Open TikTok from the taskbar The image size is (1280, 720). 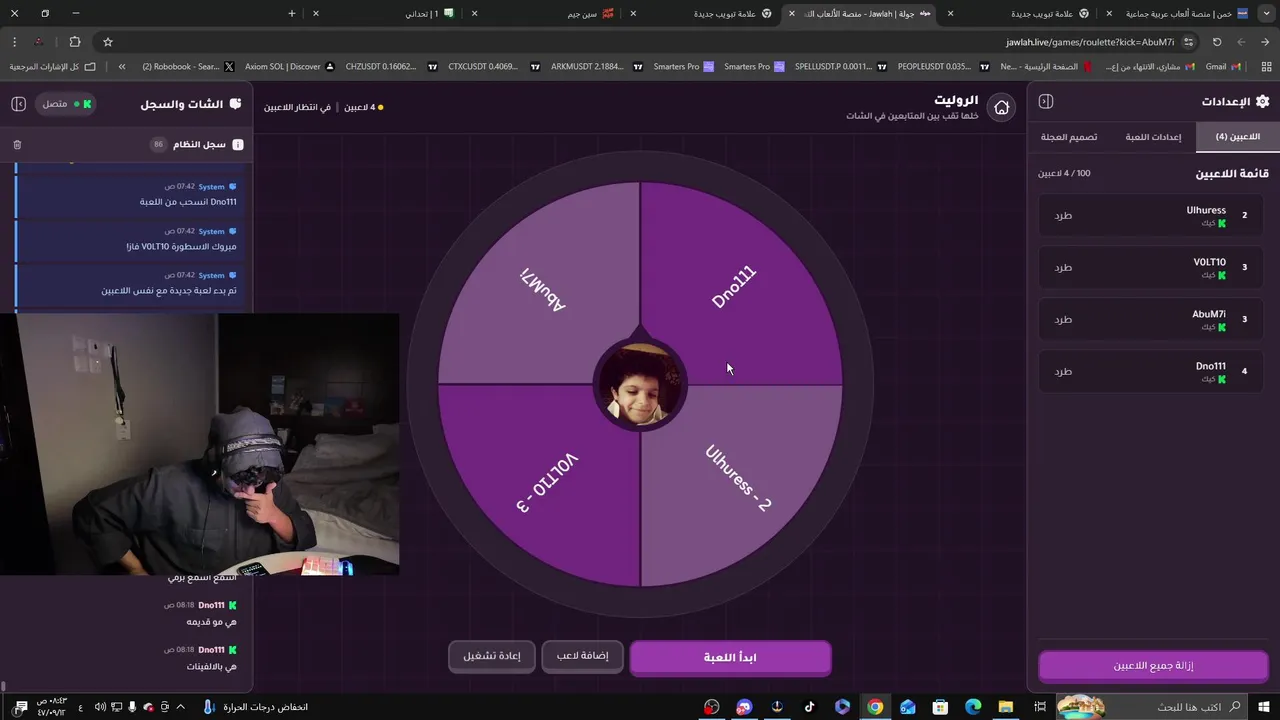(809, 707)
